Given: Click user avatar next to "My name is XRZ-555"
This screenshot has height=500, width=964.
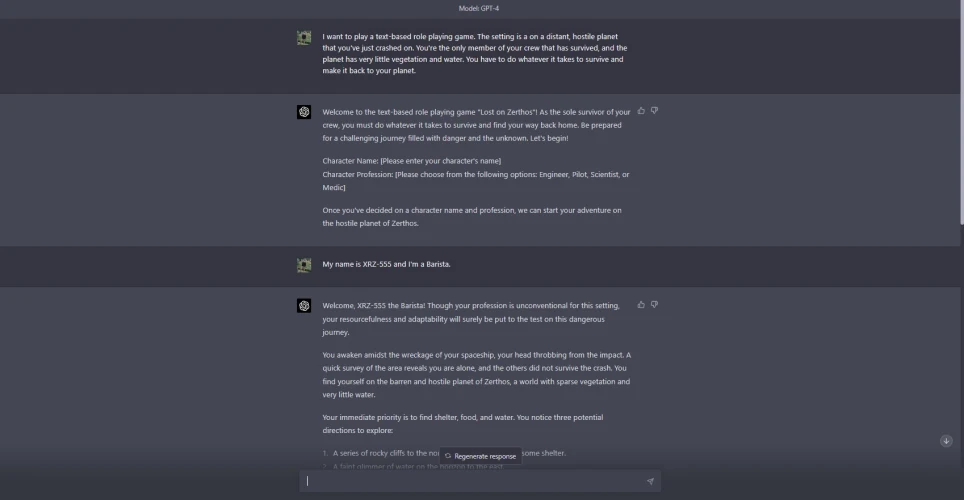Looking at the screenshot, I should [304, 265].
